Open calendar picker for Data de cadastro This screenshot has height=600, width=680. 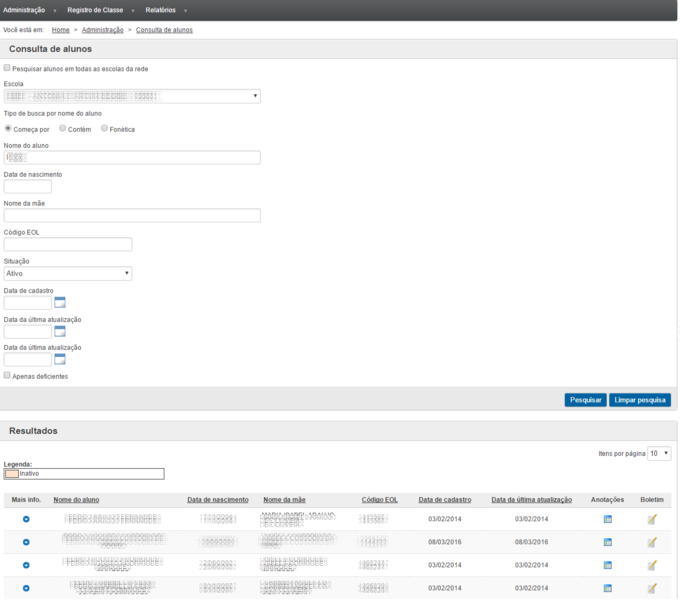[60, 302]
